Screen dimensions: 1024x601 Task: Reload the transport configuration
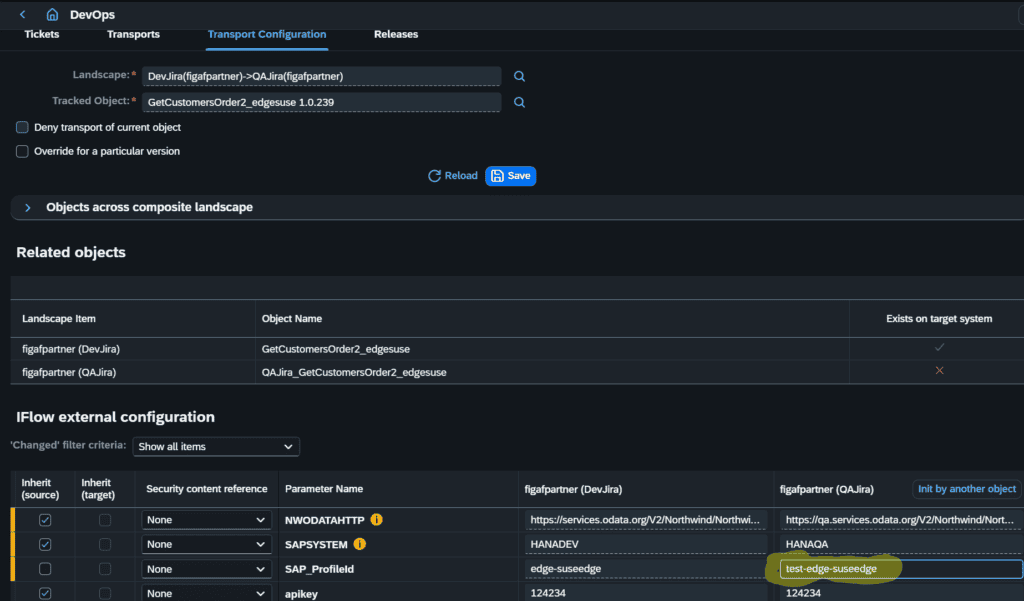pyautogui.click(x=453, y=176)
